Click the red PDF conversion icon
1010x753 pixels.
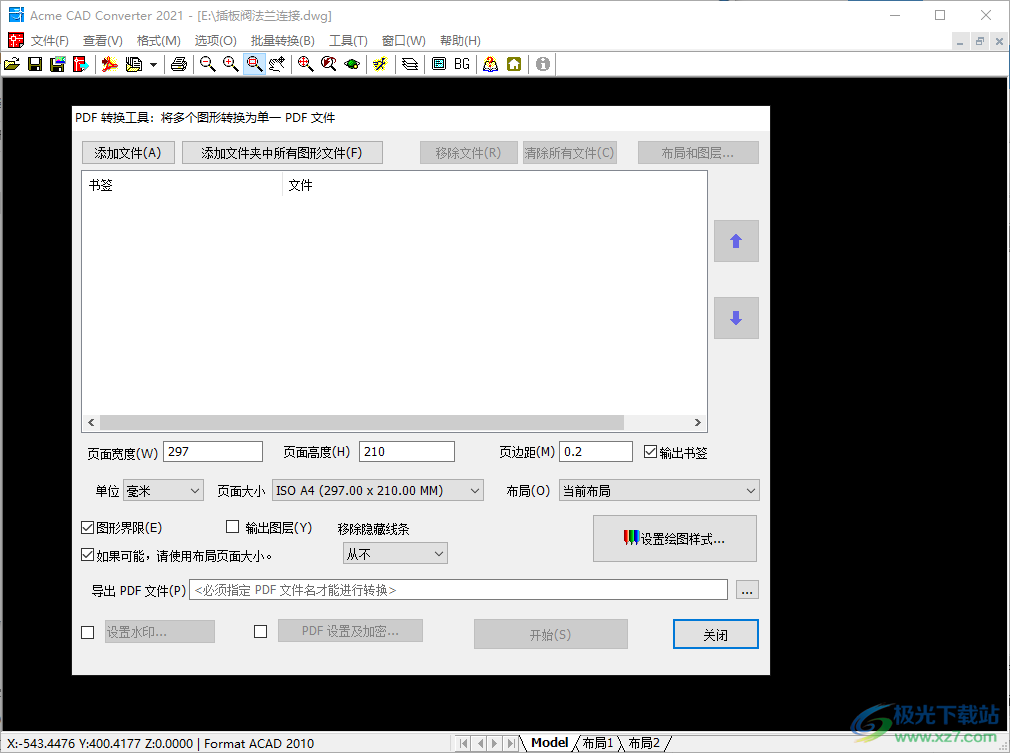pyautogui.click(x=110, y=64)
